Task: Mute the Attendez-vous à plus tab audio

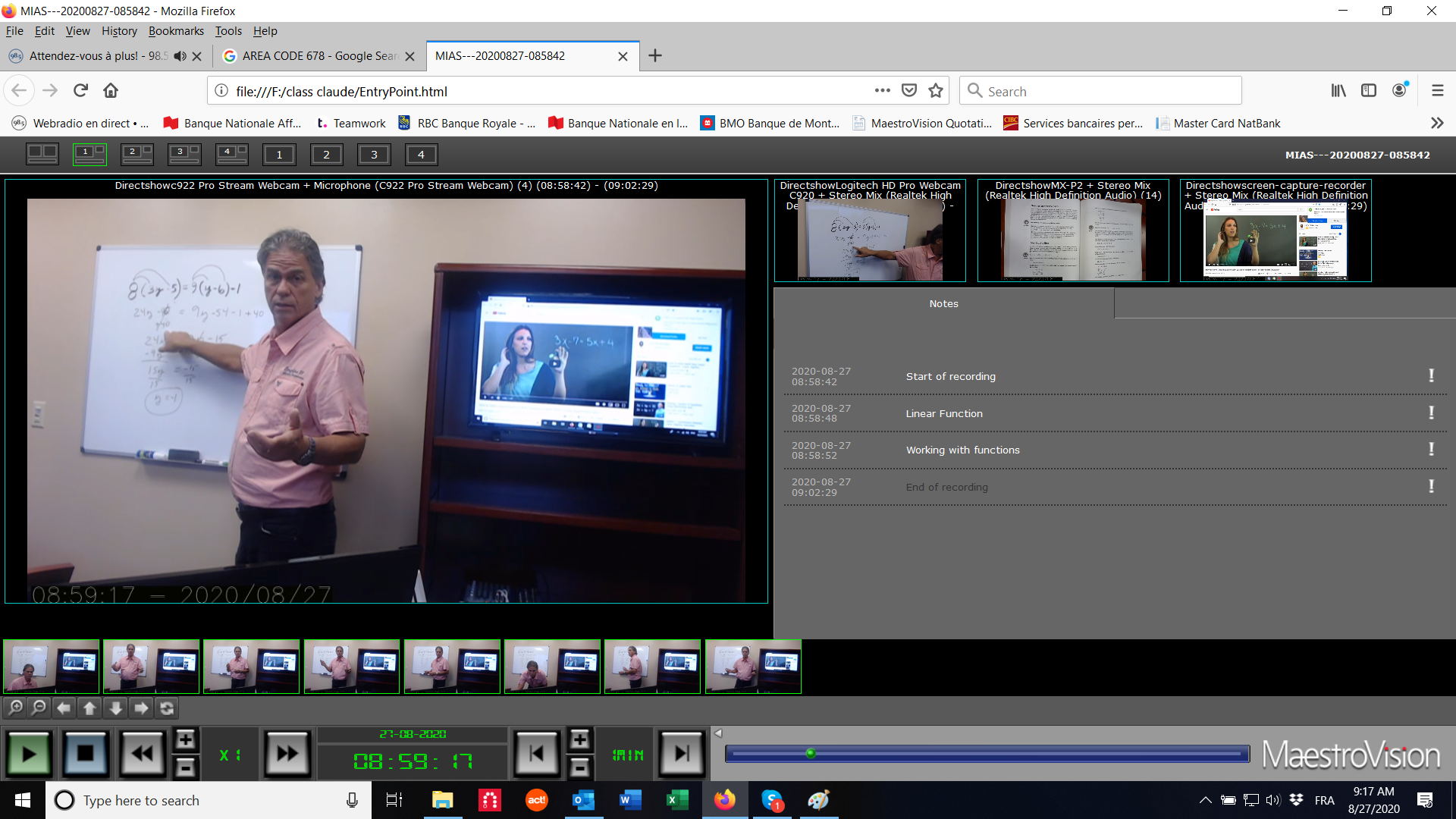Action: pyautogui.click(x=180, y=56)
